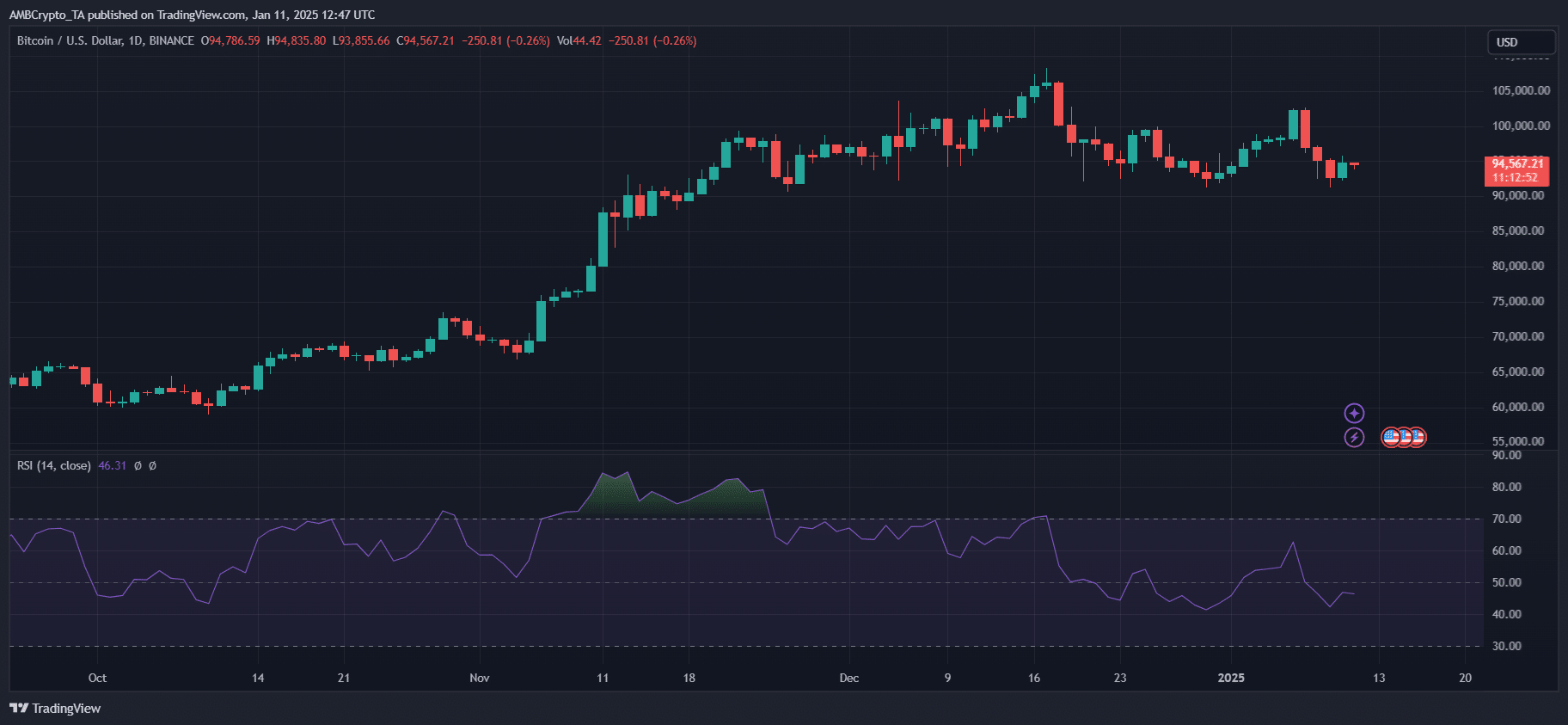
Task: Click the RSI axis 80.00 label
Action: pos(1507,487)
